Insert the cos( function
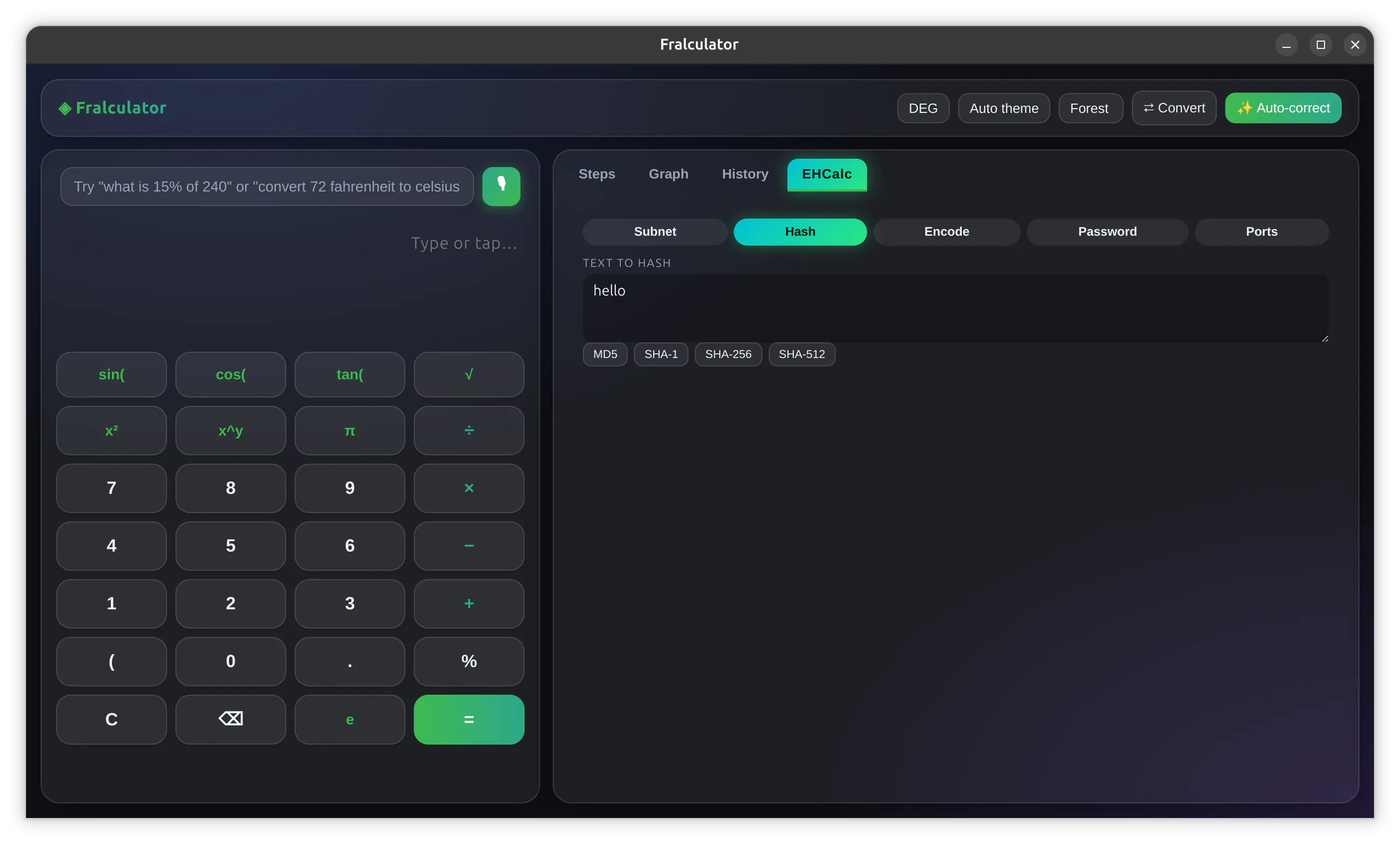1400x844 pixels. (231, 374)
